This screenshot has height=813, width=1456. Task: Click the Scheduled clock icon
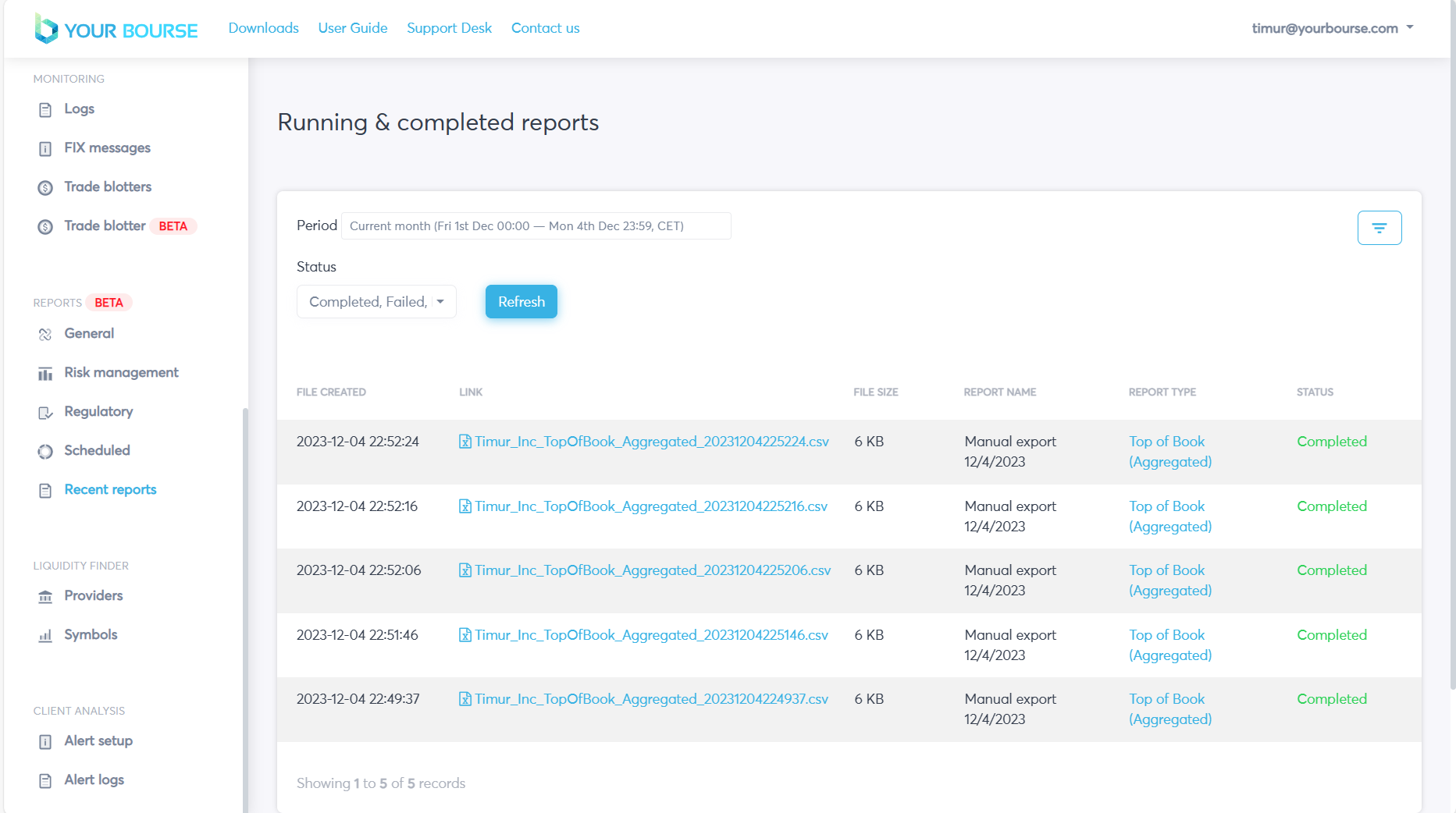45,452
